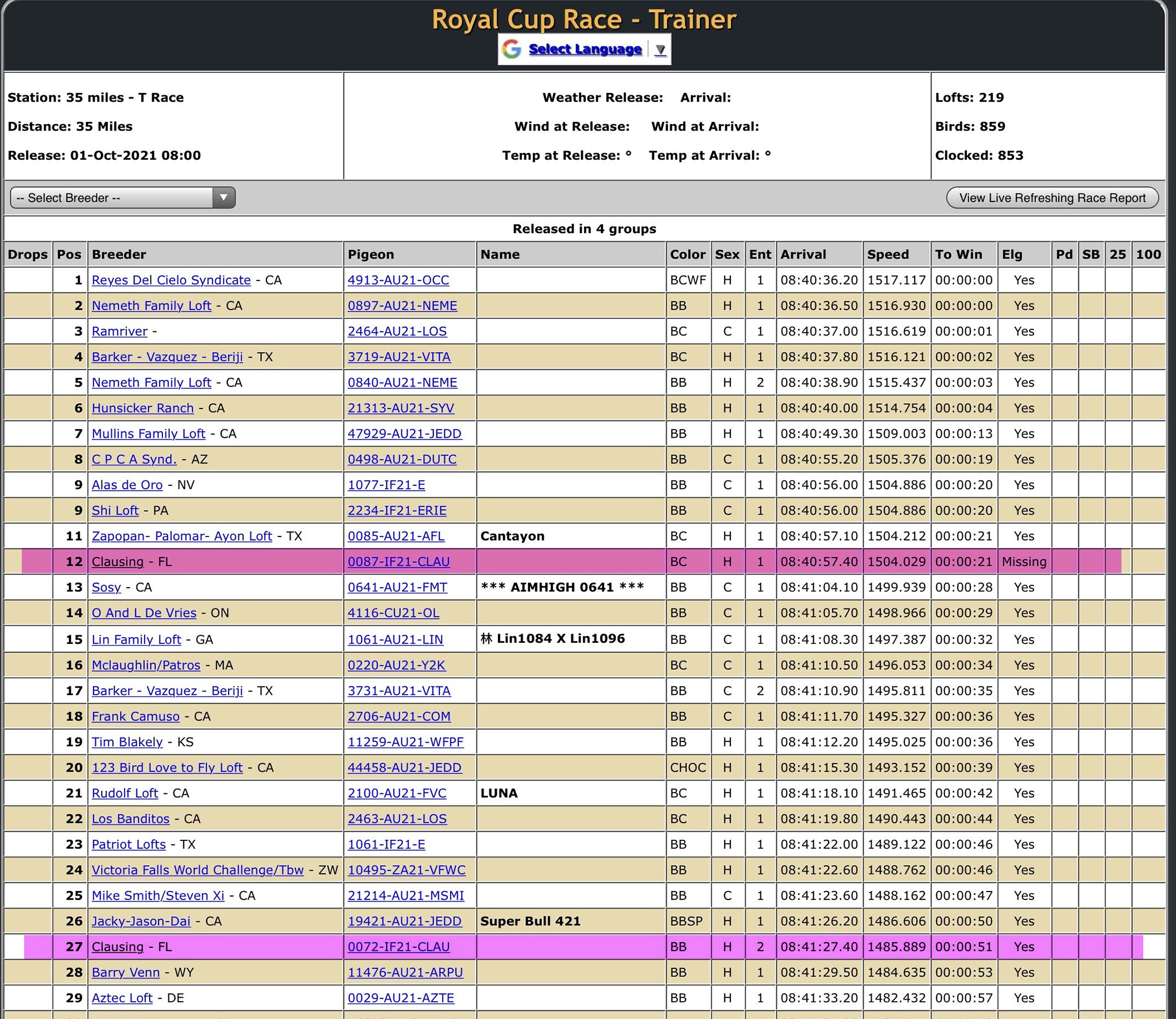Click the Select Language link
The height and width of the screenshot is (1019, 1176).
pyautogui.click(x=585, y=49)
